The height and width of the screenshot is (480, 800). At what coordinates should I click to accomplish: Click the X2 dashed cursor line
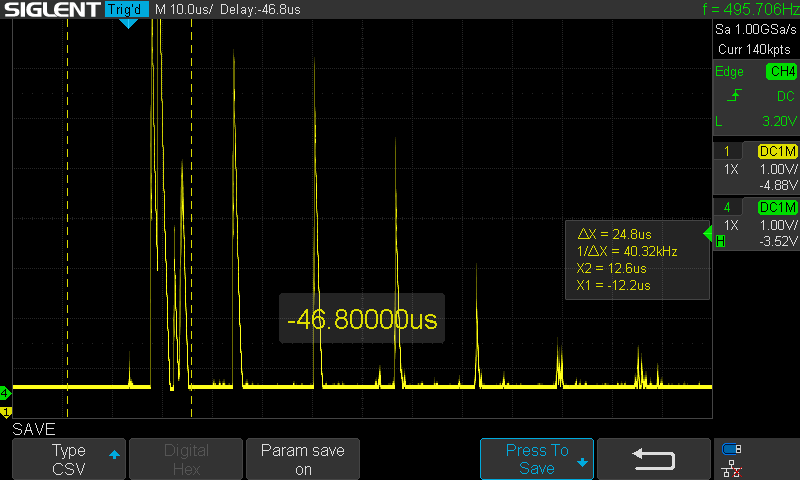[x=191, y=218]
